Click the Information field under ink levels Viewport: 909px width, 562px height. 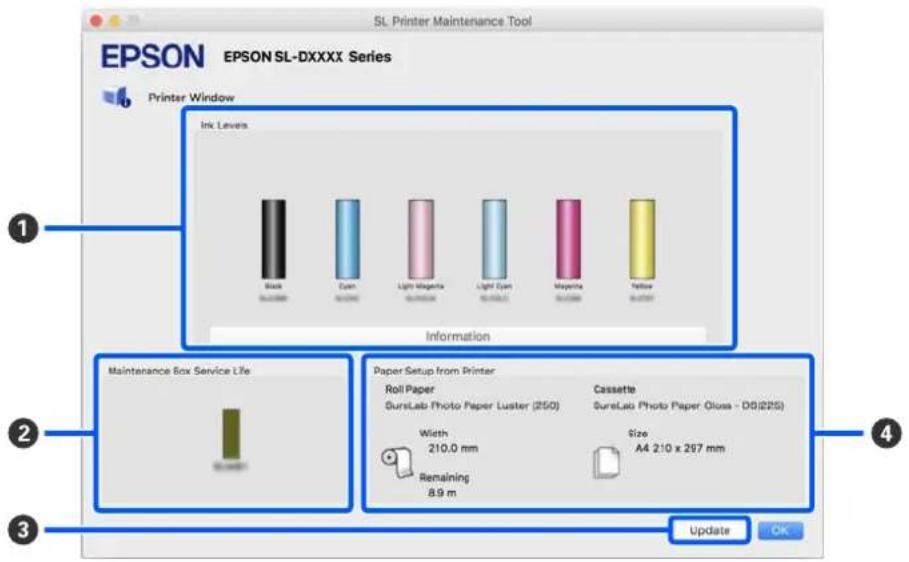tap(457, 336)
